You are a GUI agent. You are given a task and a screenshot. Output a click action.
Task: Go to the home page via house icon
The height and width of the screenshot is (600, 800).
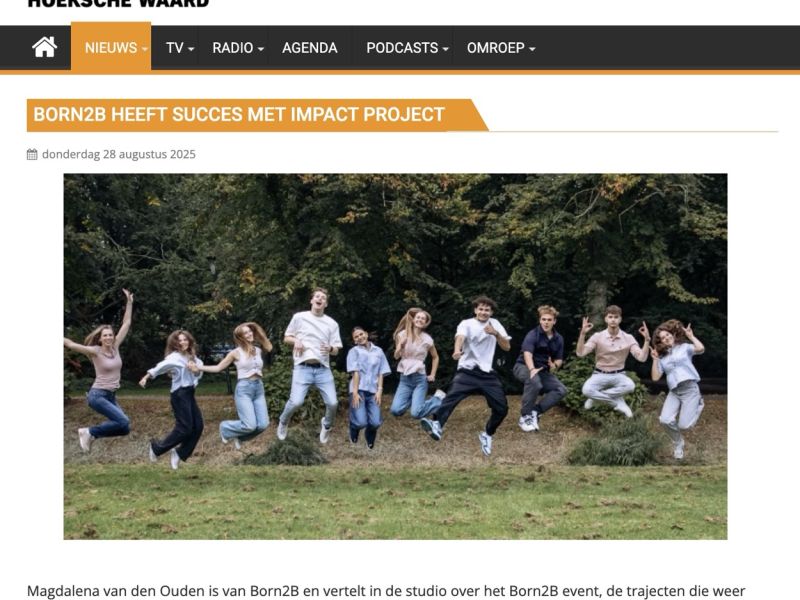44,47
